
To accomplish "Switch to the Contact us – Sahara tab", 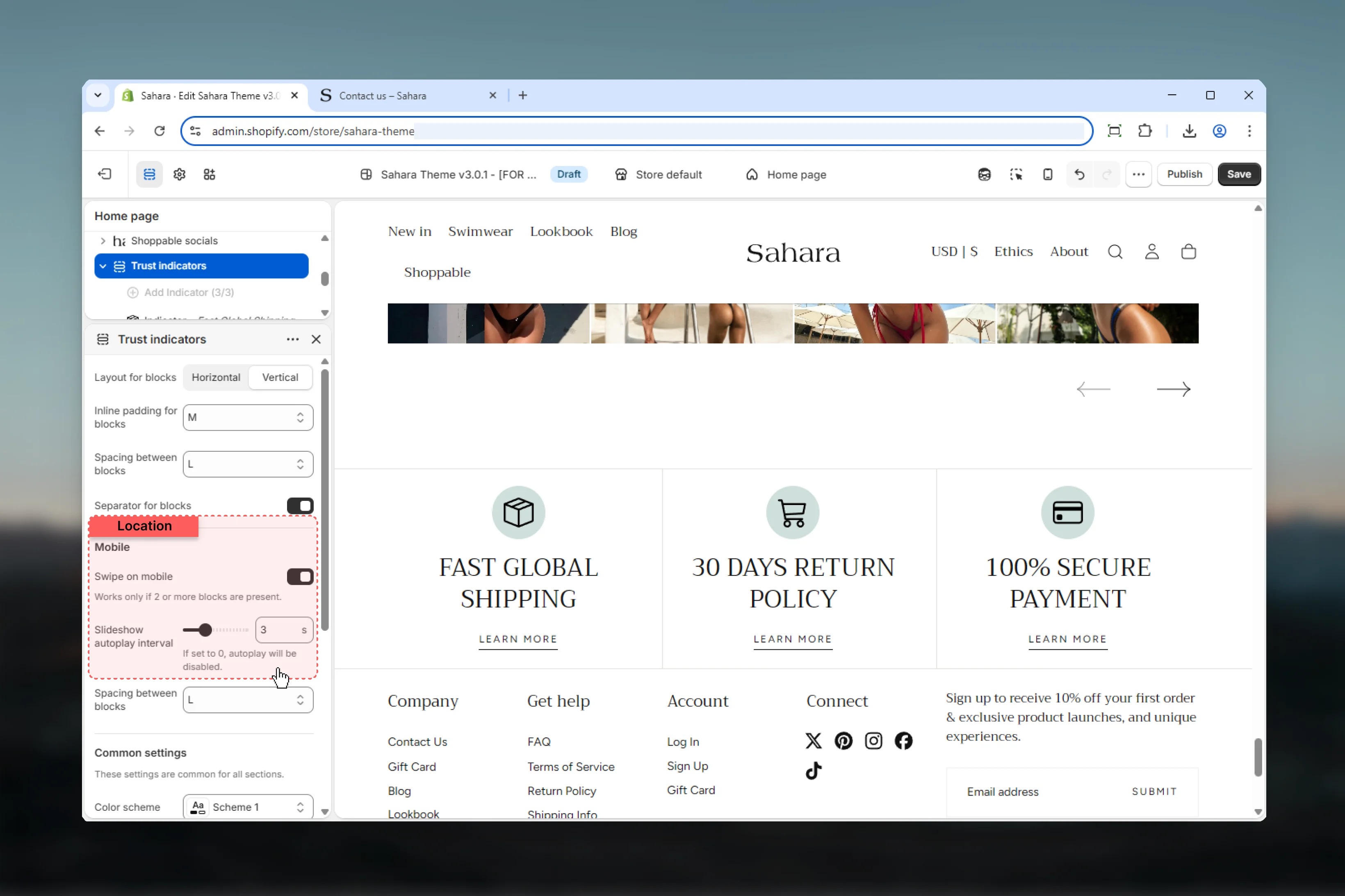I will pos(408,96).
